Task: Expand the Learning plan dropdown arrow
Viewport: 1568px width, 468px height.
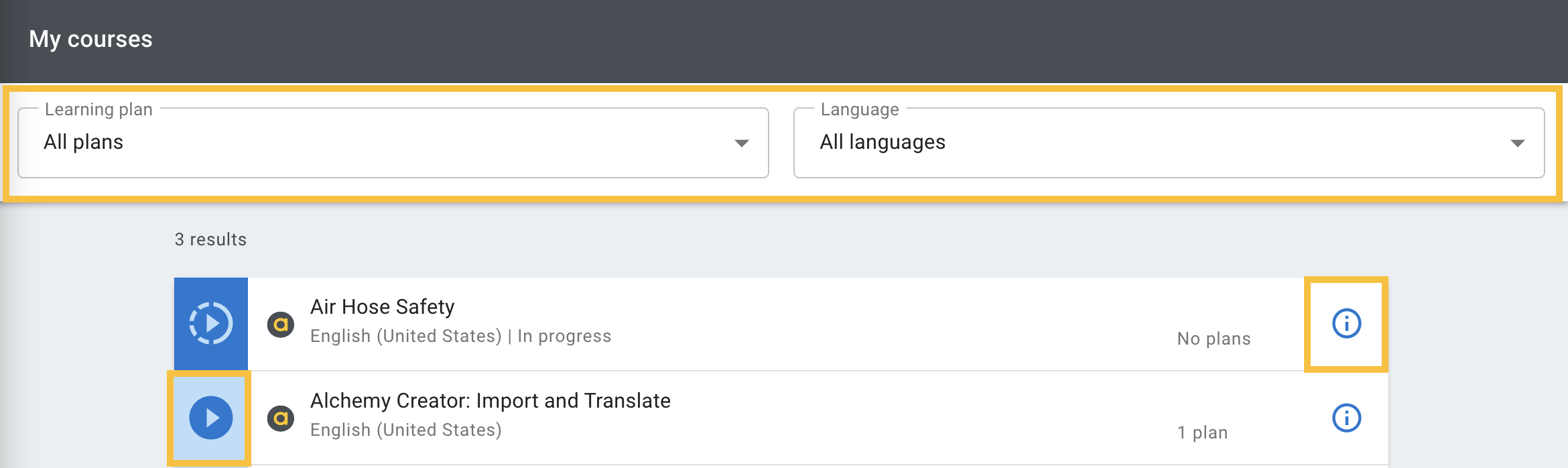Action: pos(741,143)
